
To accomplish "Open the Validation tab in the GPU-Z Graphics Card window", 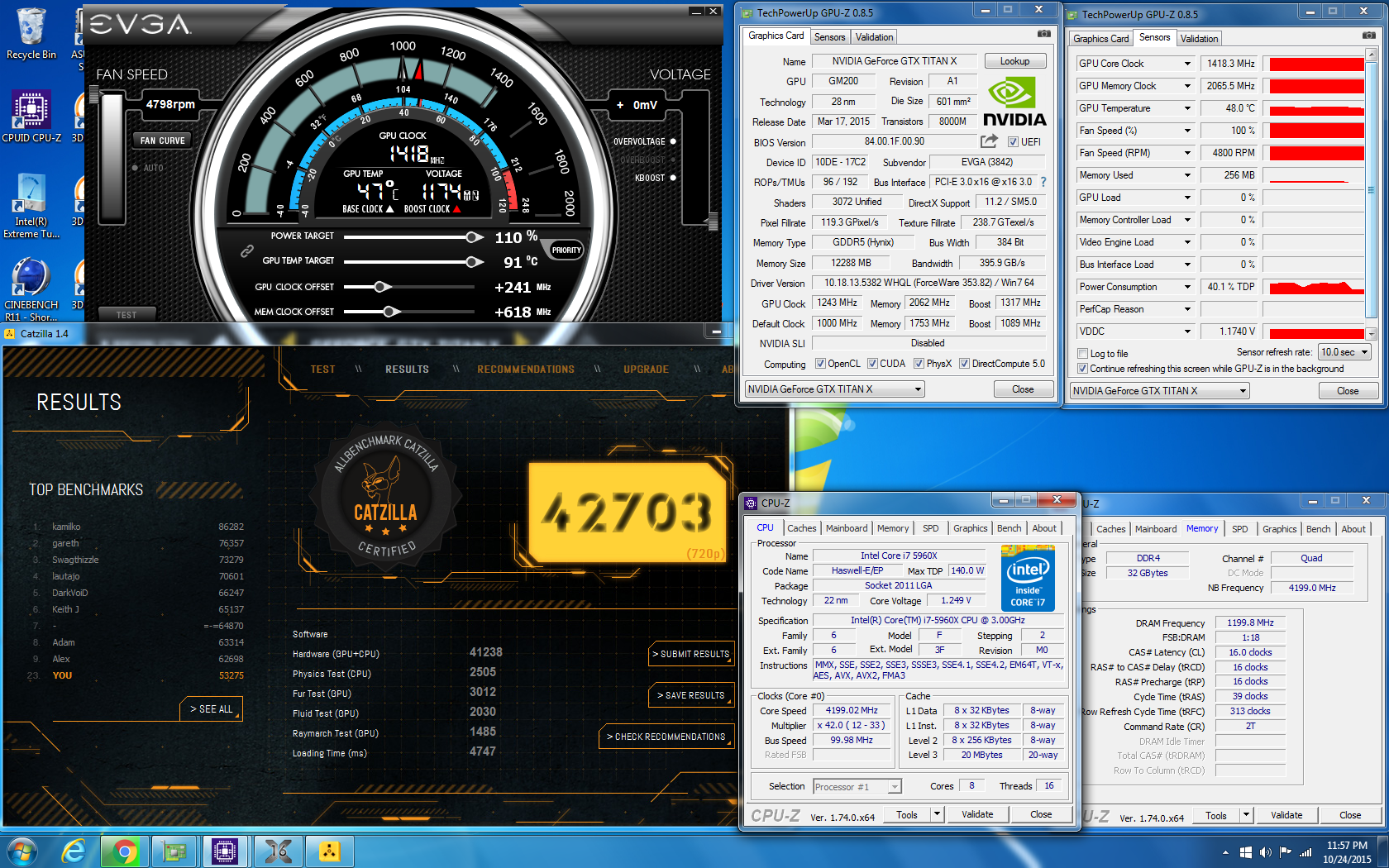I will coord(874,37).
